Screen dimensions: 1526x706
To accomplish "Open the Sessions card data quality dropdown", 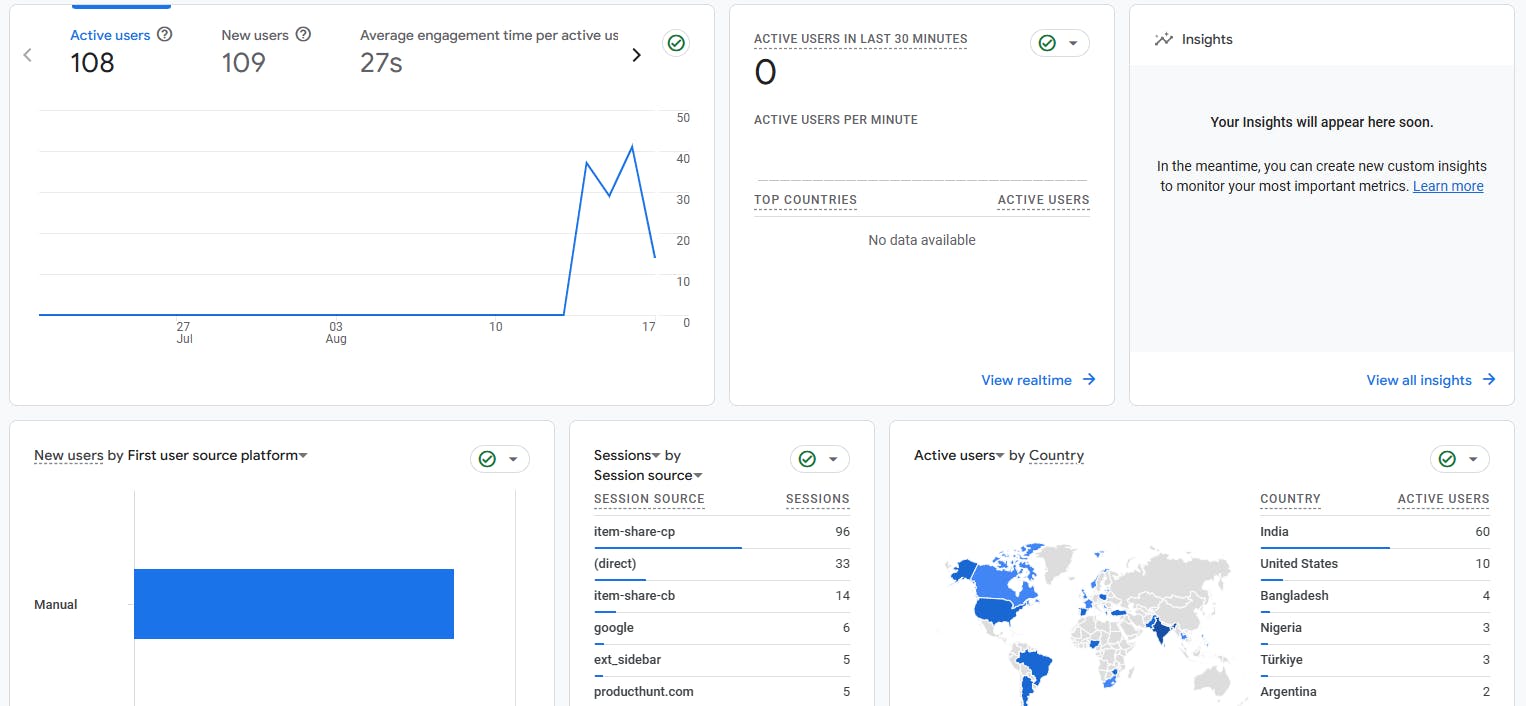I will [x=820, y=459].
